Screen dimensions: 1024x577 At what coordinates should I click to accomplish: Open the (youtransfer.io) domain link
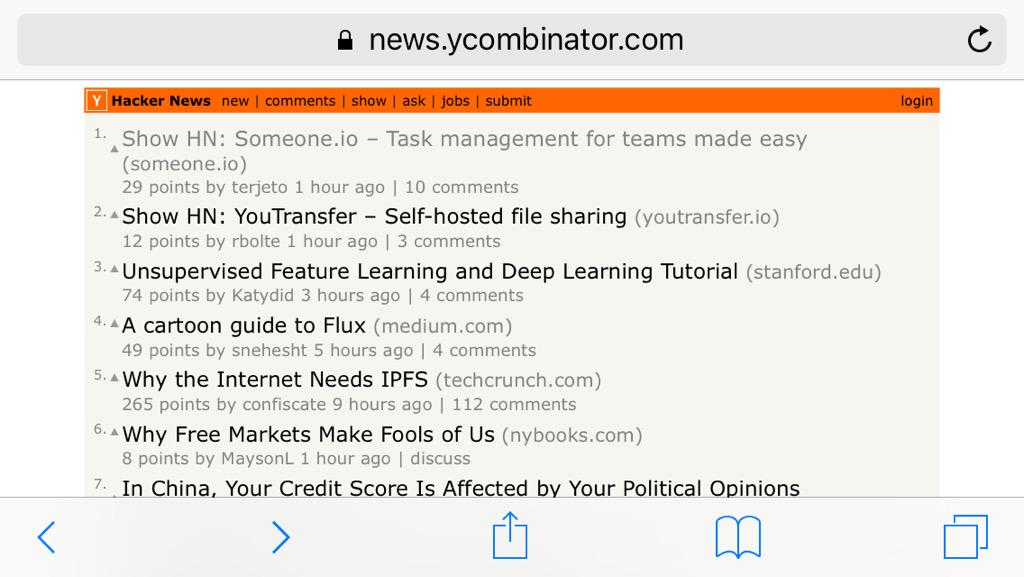(x=707, y=217)
